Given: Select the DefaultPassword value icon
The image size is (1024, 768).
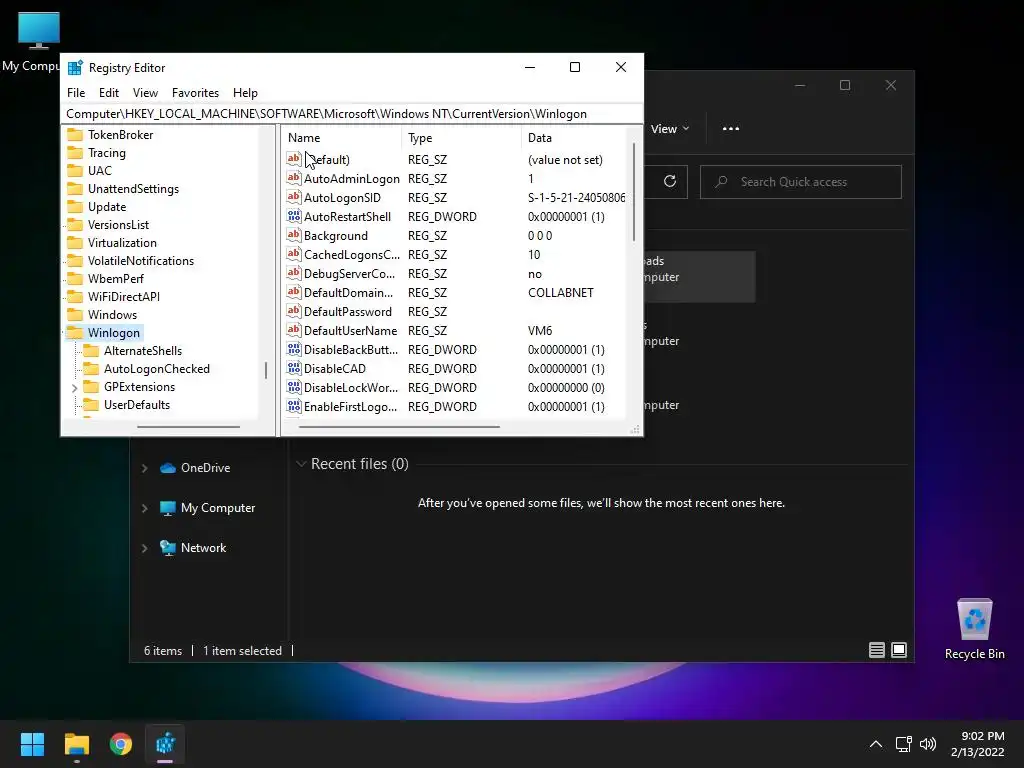Looking at the screenshot, I should 294,310.
